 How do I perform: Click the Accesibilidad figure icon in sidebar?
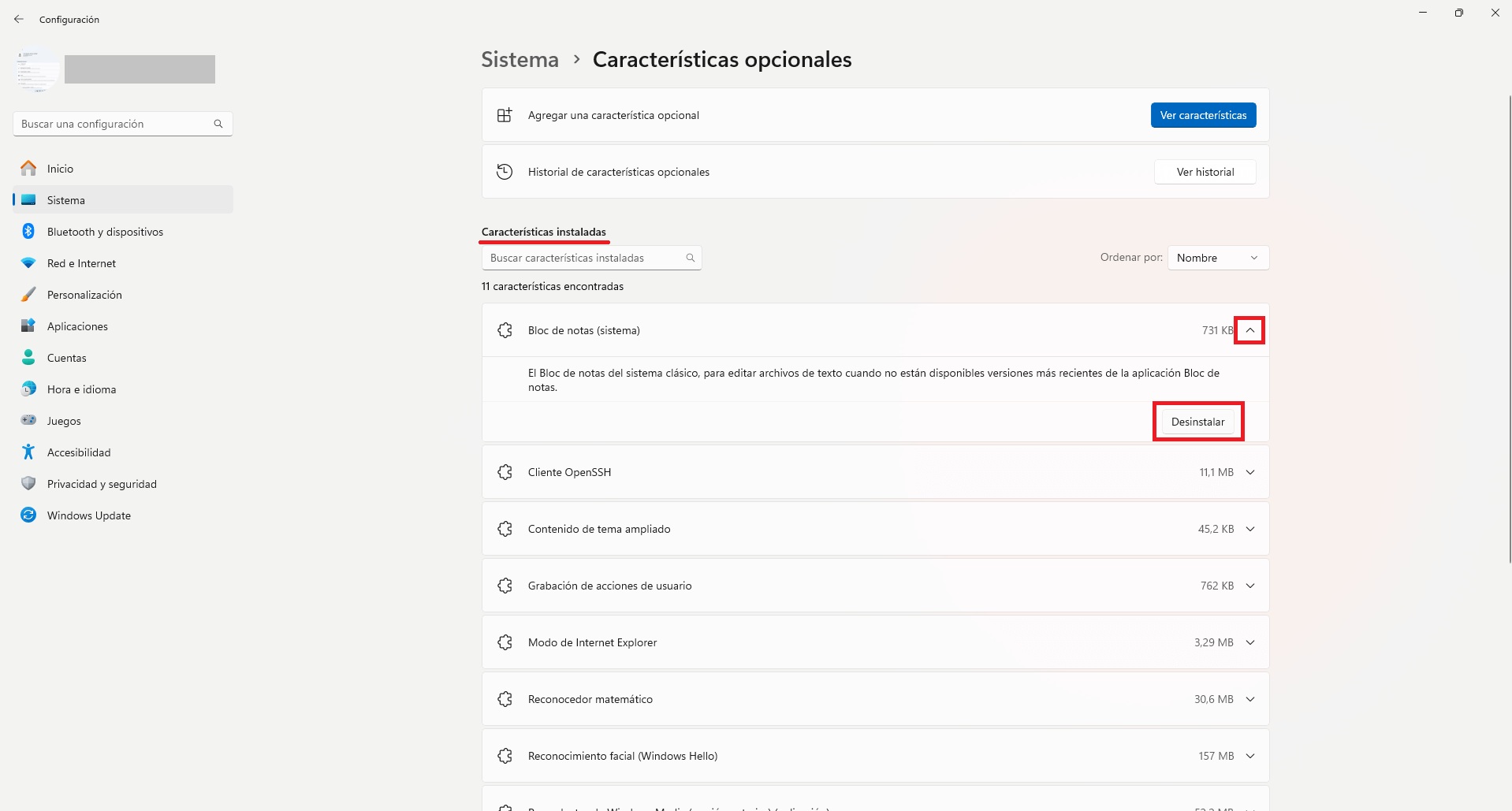[28, 452]
